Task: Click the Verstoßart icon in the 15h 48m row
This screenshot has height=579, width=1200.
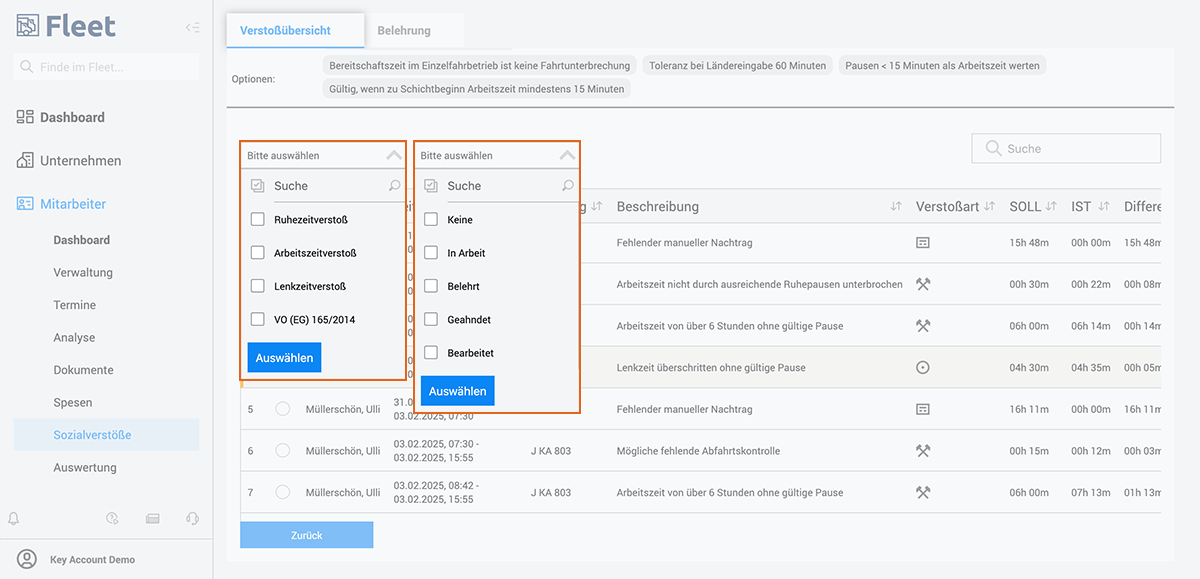Action: coord(923,242)
